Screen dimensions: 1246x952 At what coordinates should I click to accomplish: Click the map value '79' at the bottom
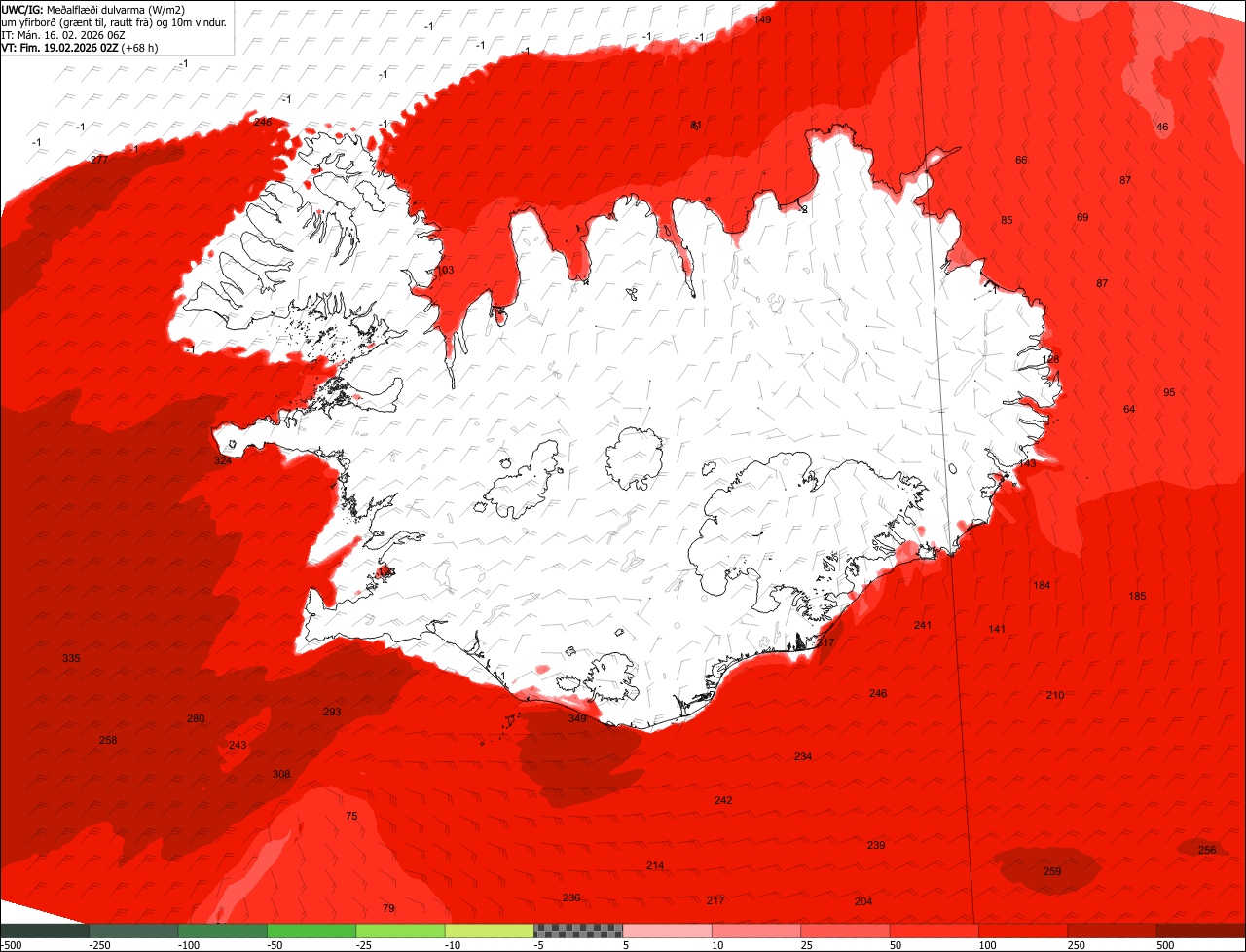[x=388, y=909]
